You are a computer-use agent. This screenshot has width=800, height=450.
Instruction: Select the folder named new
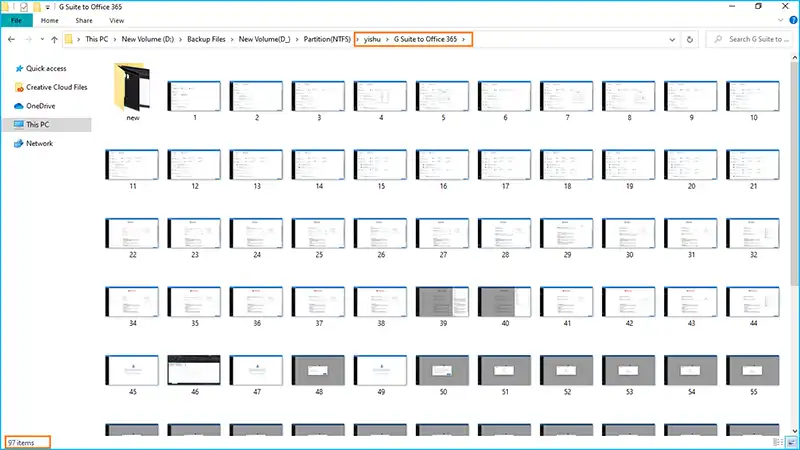tap(133, 92)
